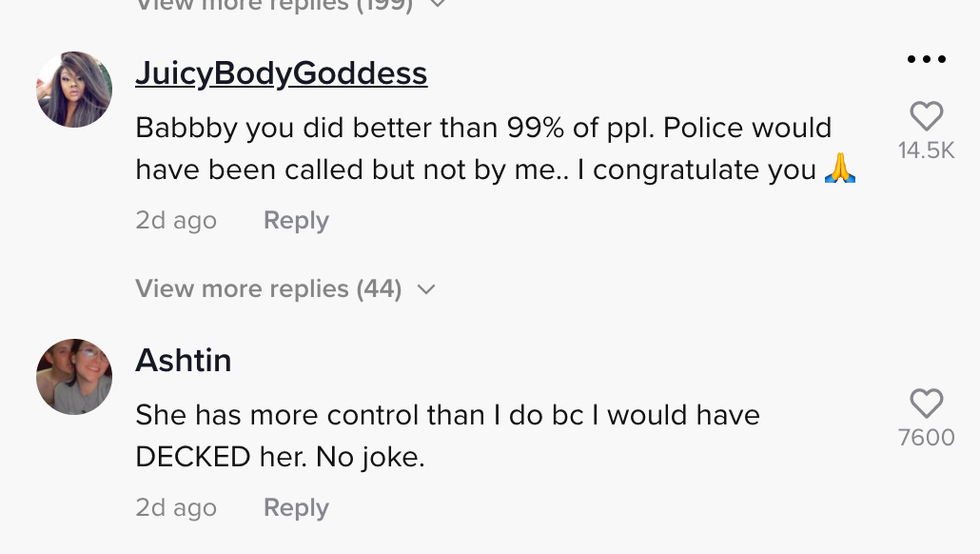
Task: Open JuicyBodyGoddess profile picture
Action: click(74, 90)
